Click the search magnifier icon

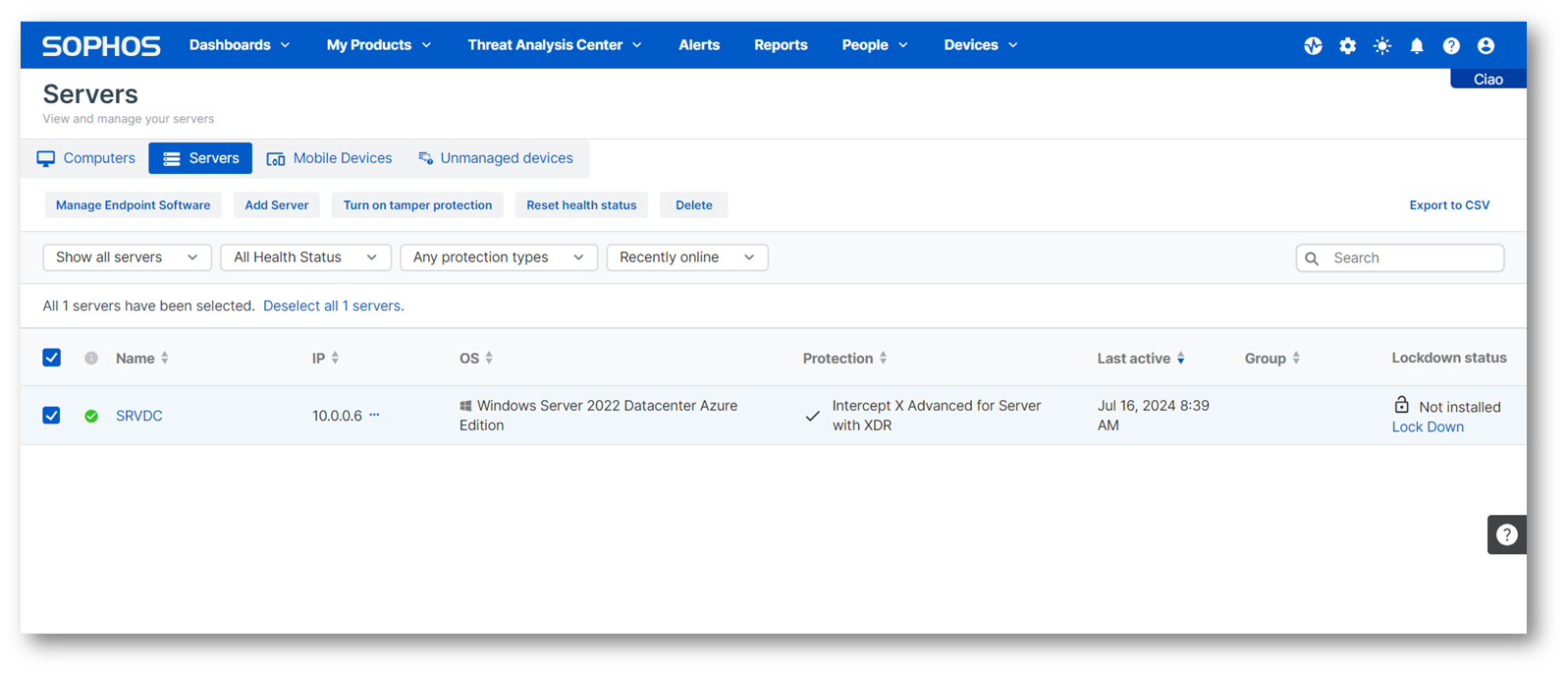pos(1312,258)
